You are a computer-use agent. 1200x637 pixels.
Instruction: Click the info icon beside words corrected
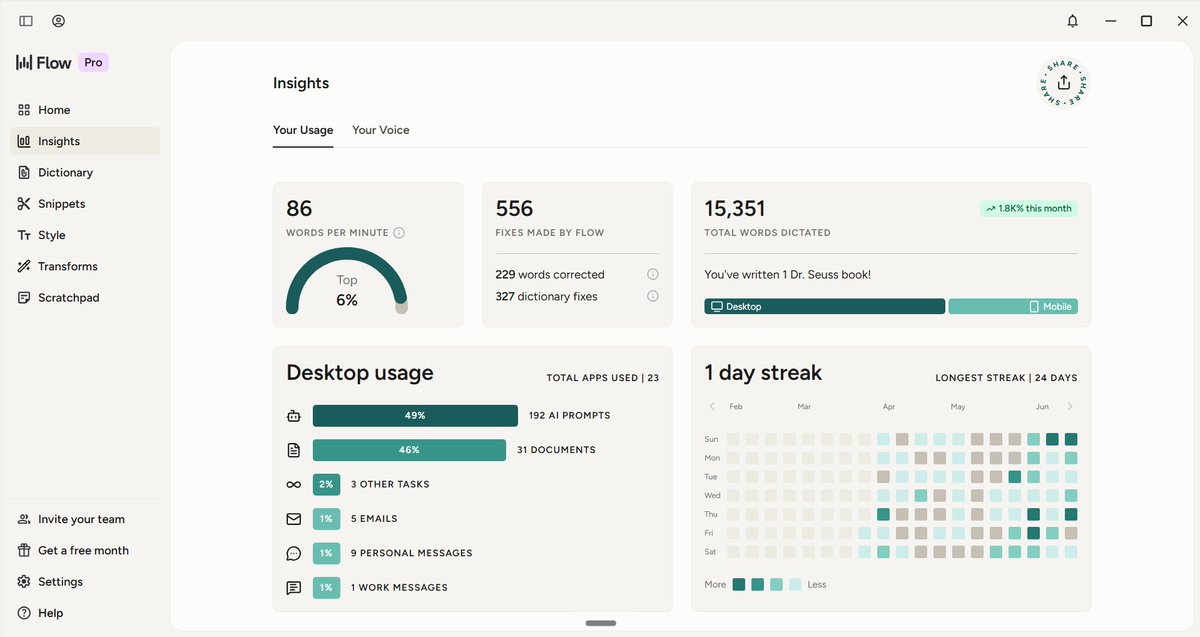(653, 274)
